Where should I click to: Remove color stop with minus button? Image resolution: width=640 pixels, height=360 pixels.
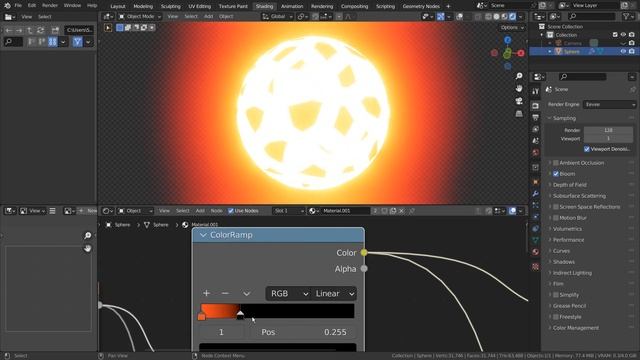pyautogui.click(x=225, y=293)
